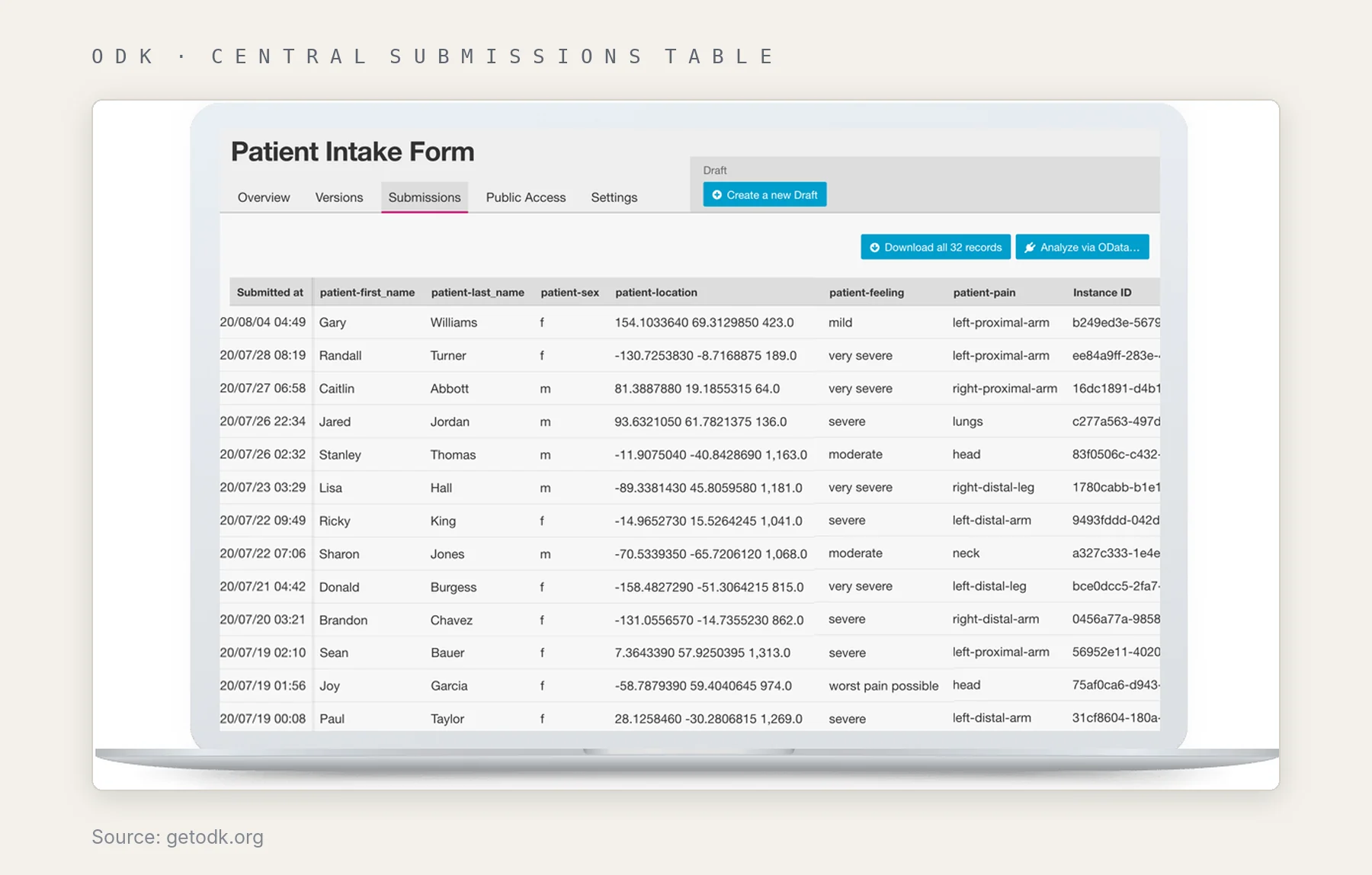Image resolution: width=1372 pixels, height=875 pixels.
Task: Click the pain value right-distal-arm
Action: [x=995, y=620]
